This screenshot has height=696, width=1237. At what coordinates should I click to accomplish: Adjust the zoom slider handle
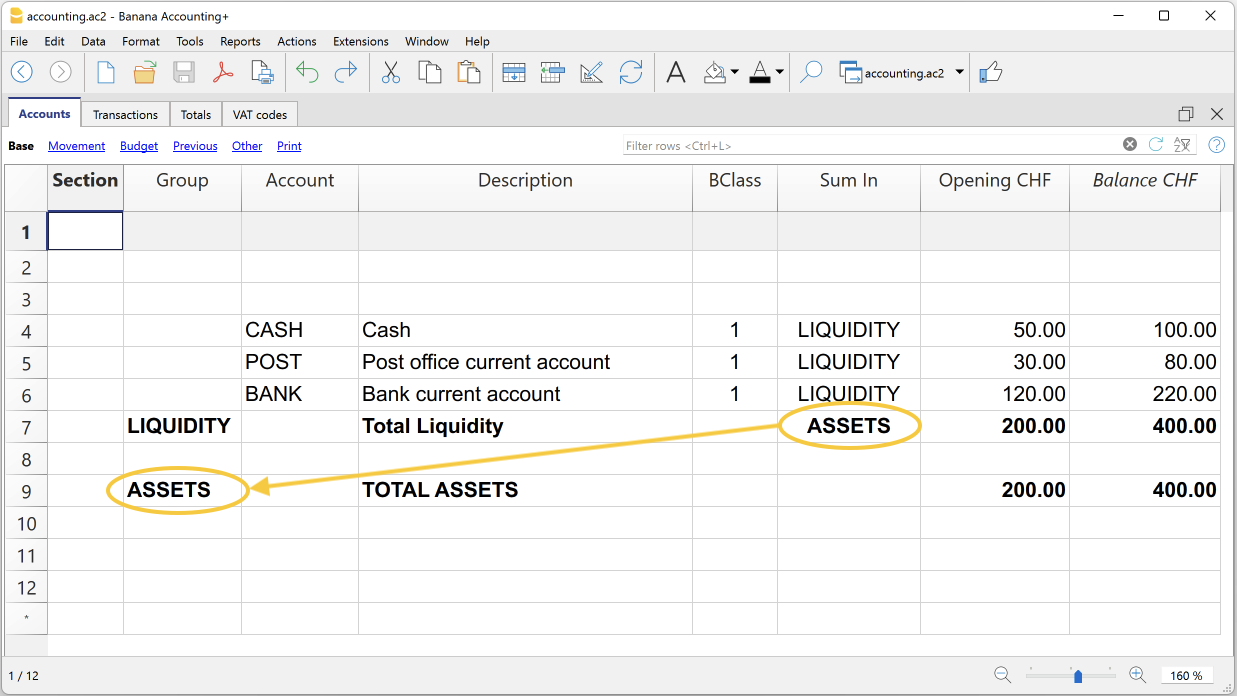pos(1078,676)
